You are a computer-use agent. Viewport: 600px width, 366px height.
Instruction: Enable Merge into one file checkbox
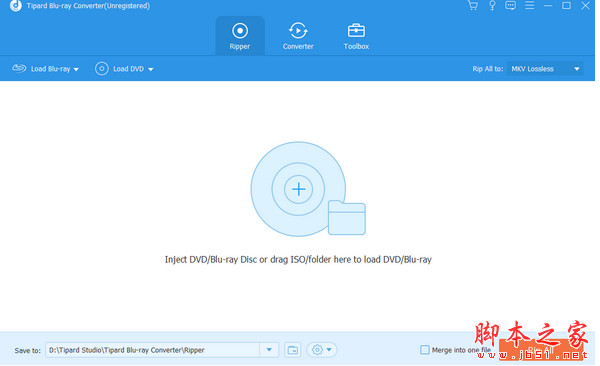[x=425, y=350]
